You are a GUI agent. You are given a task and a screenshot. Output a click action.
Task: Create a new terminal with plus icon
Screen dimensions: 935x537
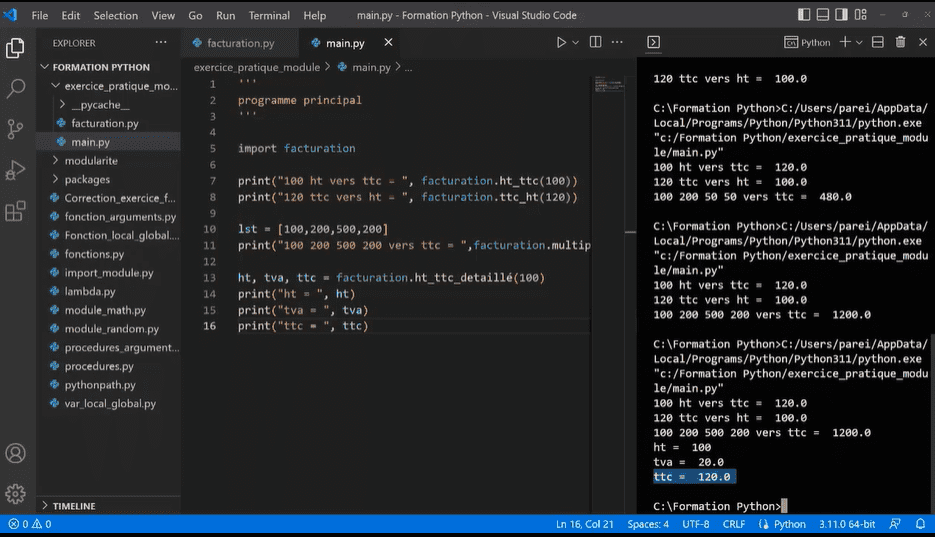tap(845, 42)
